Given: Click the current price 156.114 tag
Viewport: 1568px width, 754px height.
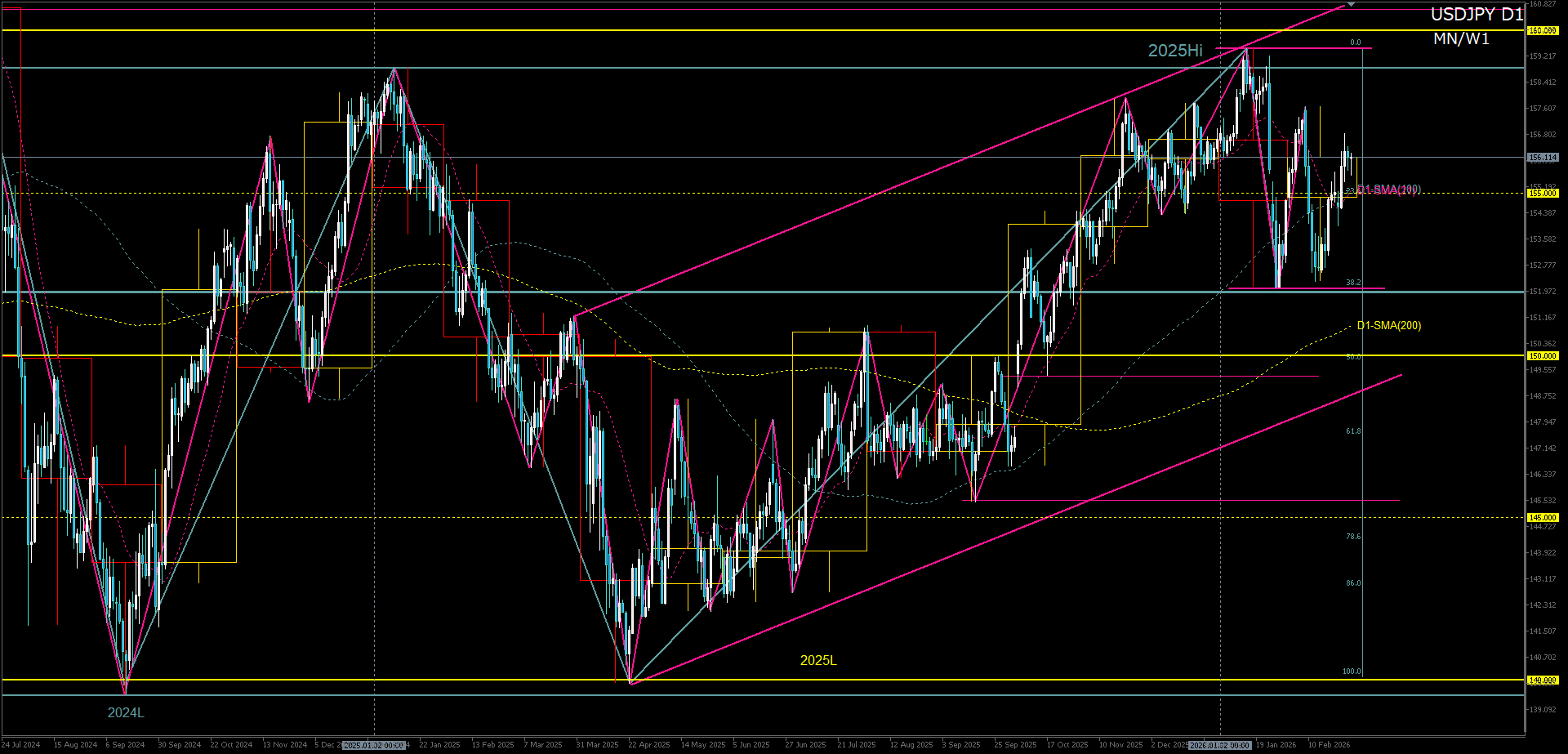Looking at the screenshot, I should pos(1542,158).
